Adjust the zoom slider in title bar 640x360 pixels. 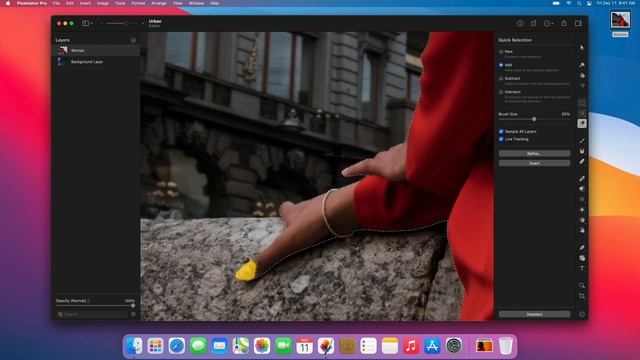pyautogui.click(x=122, y=24)
